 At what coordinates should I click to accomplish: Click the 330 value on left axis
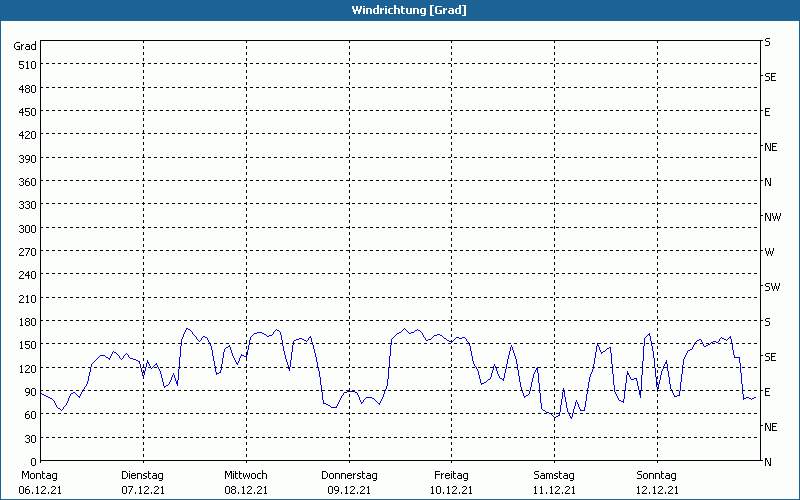point(28,205)
